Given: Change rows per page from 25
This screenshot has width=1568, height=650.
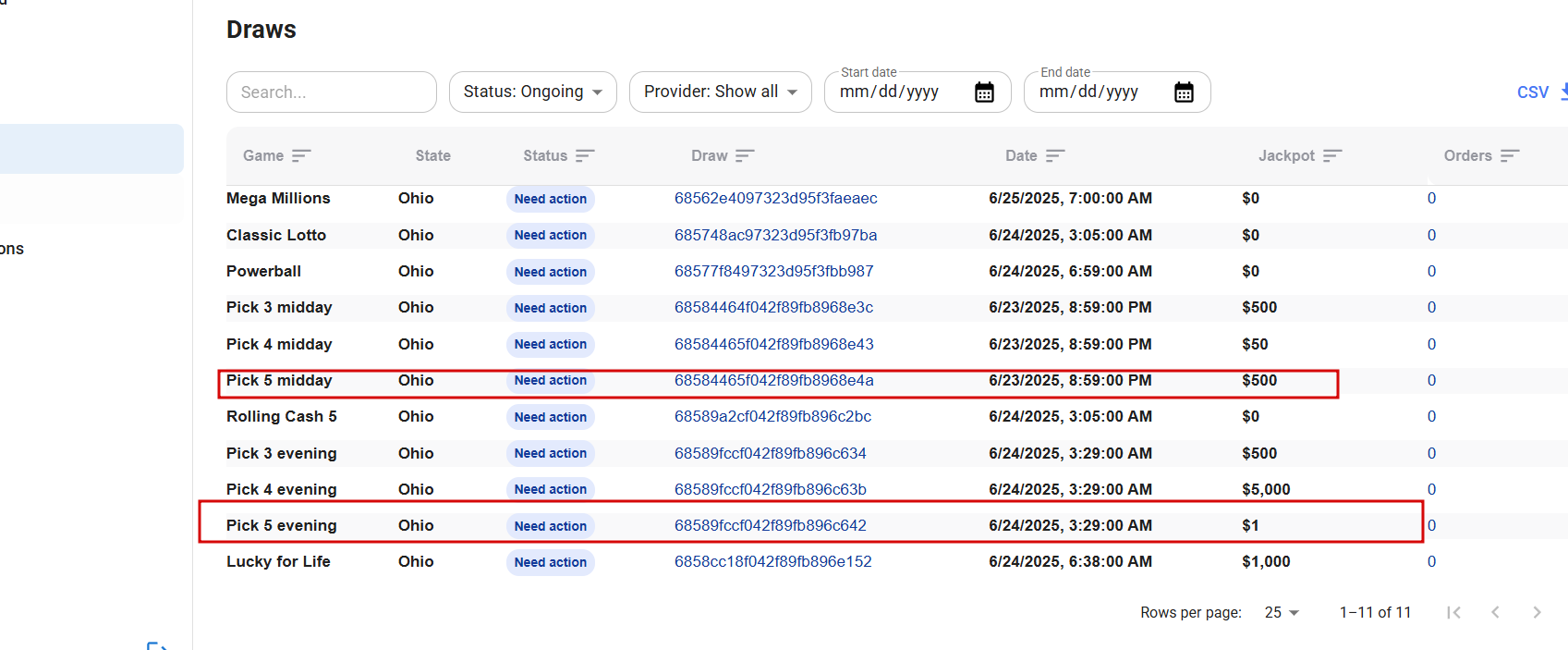Looking at the screenshot, I should point(1282,612).
